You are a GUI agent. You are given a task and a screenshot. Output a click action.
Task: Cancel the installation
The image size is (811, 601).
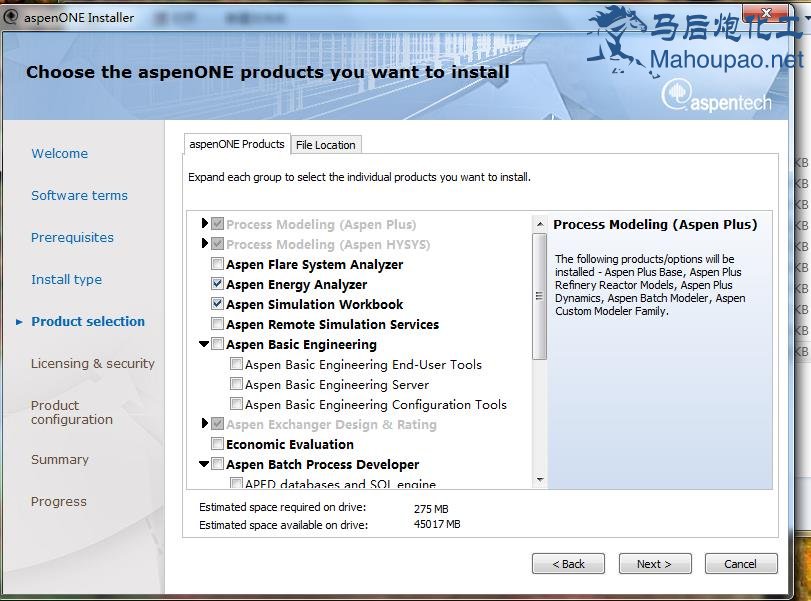[x=740, y=564]
